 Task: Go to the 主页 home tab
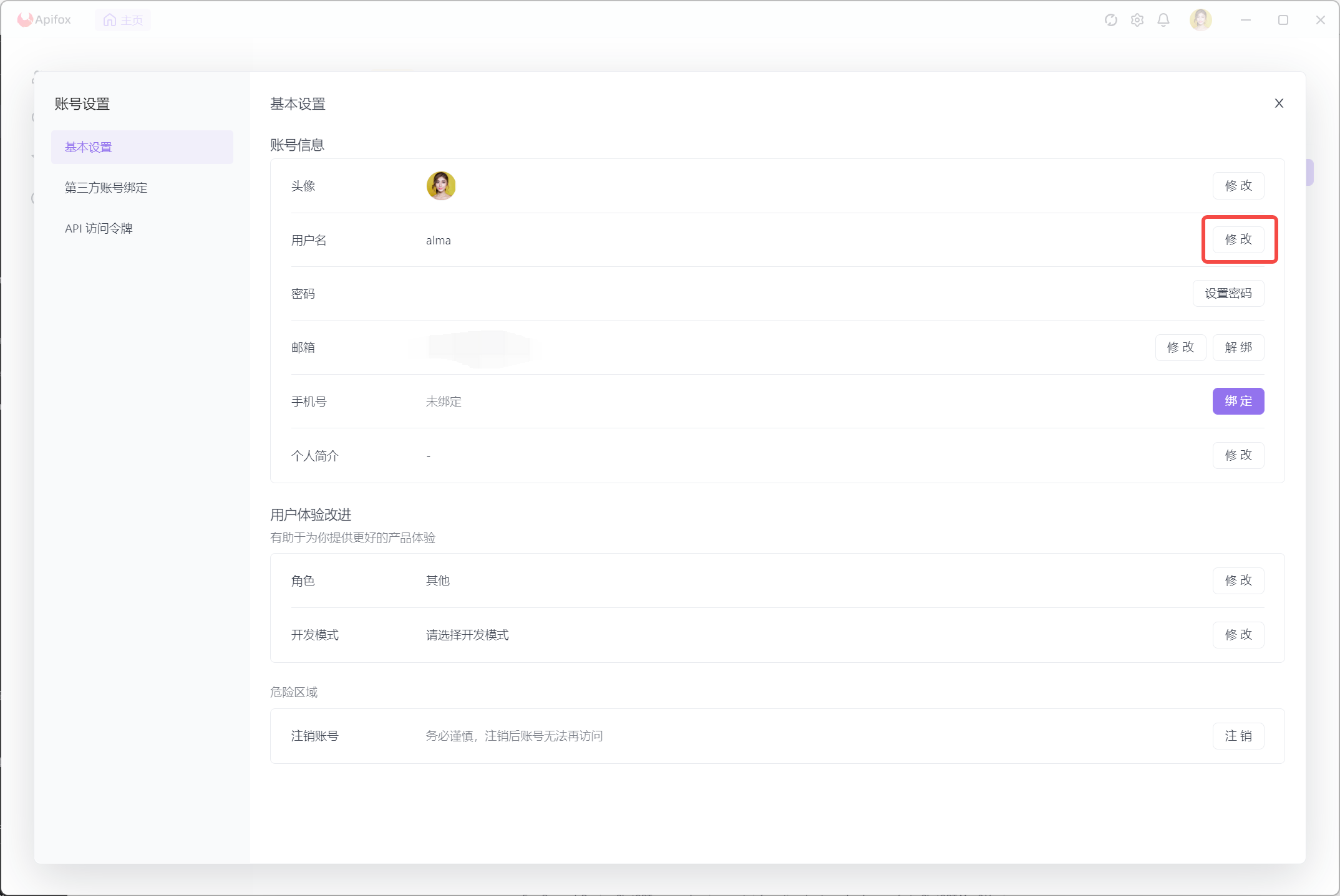(x=123, y=20)
